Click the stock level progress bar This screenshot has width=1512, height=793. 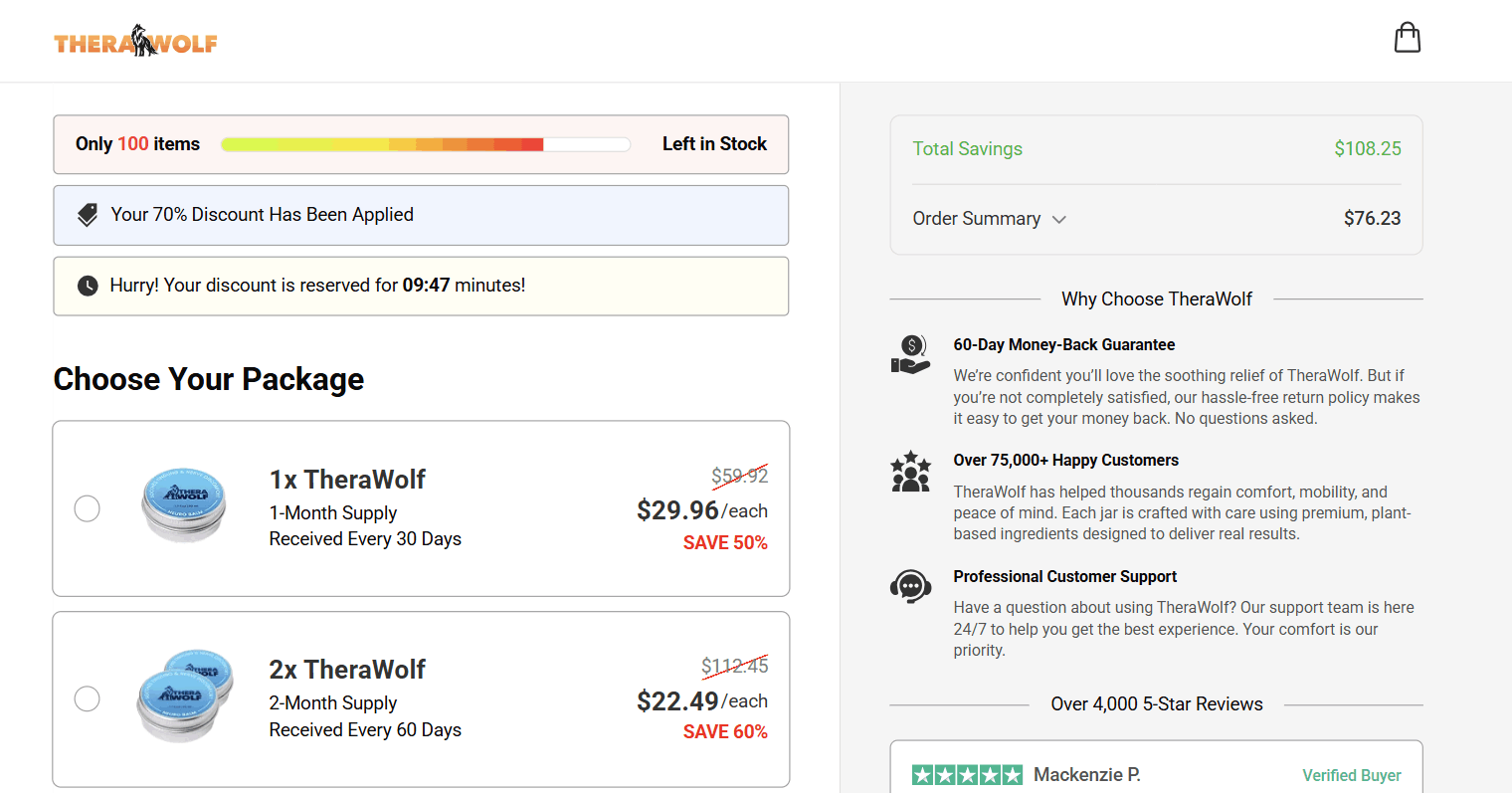pos(426,144)
